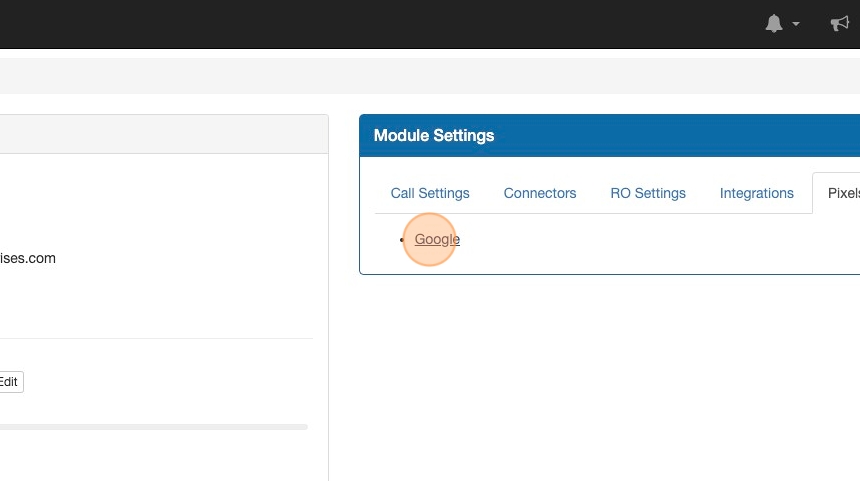Click the divider line above Edit
Viewport: 860px width, 481px height.
tap(150, 339)
